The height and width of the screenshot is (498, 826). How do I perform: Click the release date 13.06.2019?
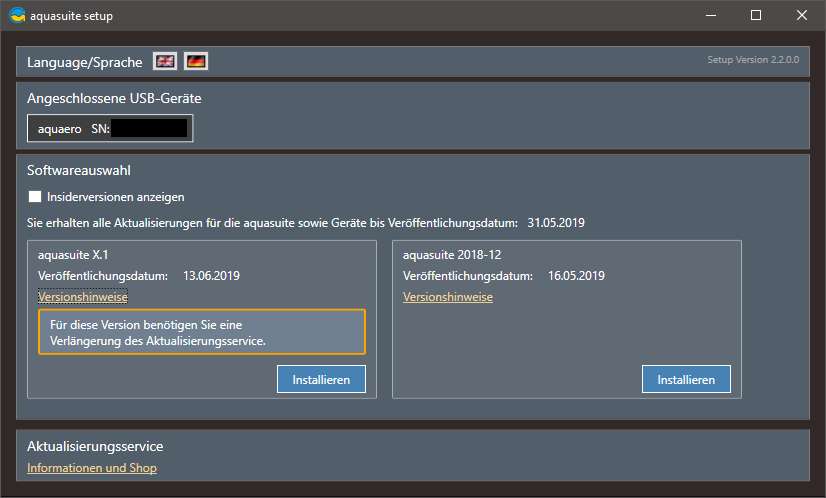point(211,276)
